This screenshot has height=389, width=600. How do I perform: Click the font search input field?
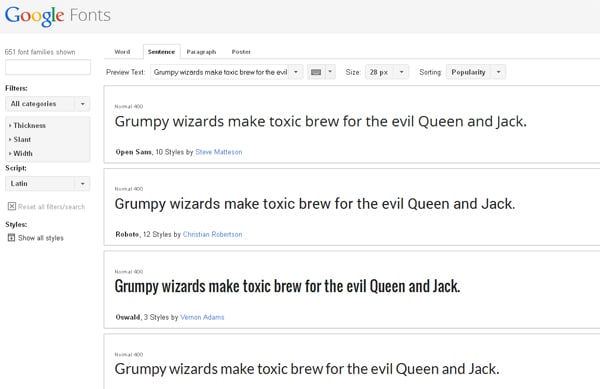[48, 67]
